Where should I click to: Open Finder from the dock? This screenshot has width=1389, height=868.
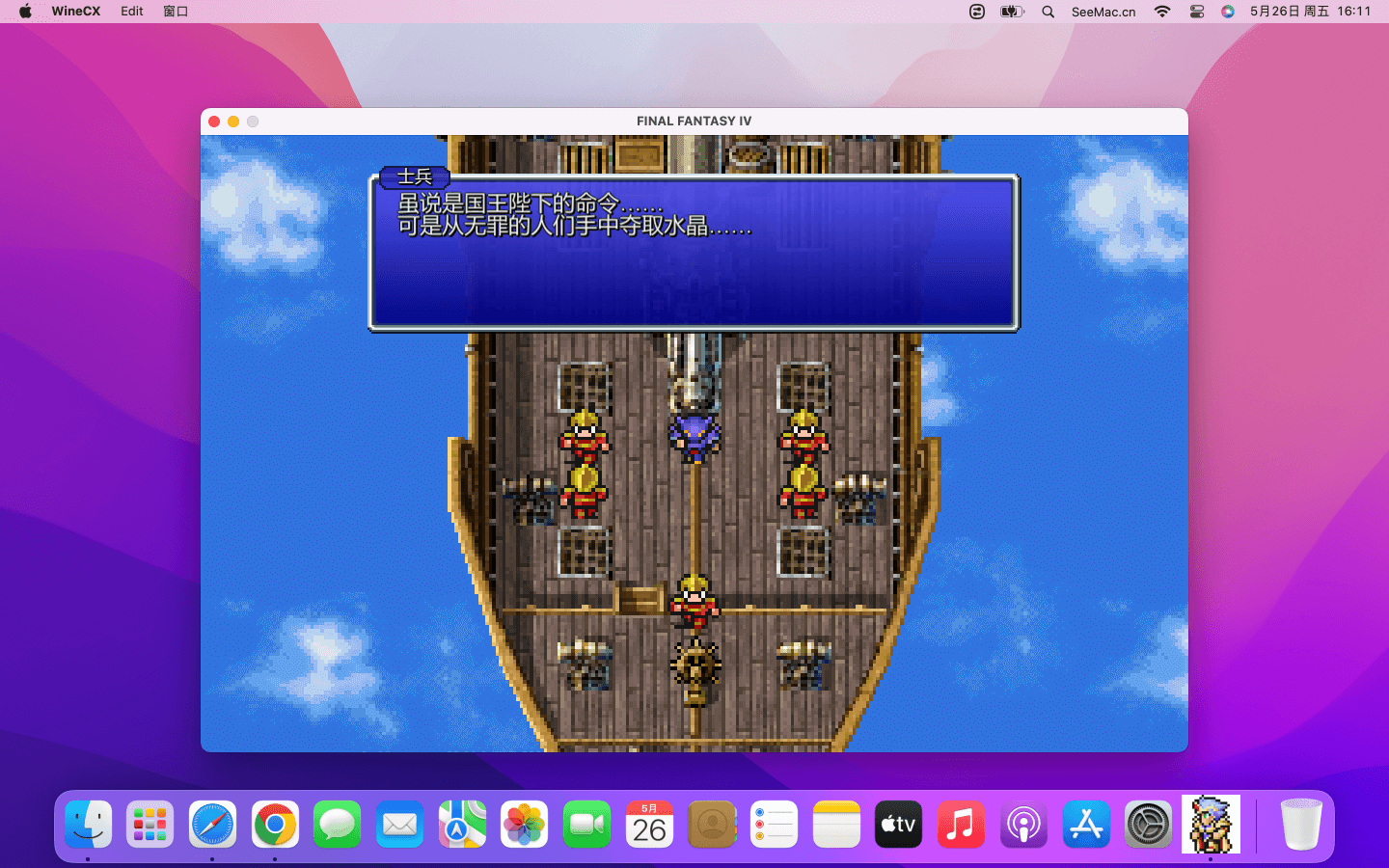[88, 825]
